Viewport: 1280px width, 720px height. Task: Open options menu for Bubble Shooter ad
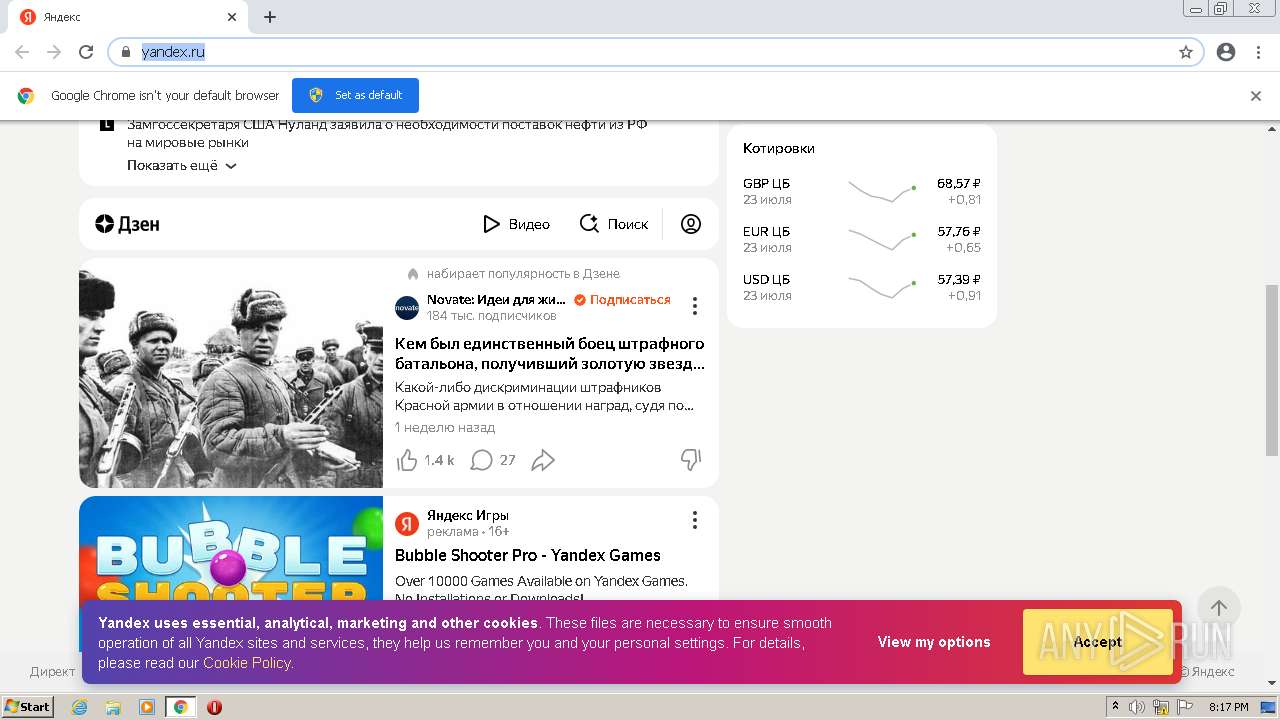pyautogui.click(x=695, y=520)
